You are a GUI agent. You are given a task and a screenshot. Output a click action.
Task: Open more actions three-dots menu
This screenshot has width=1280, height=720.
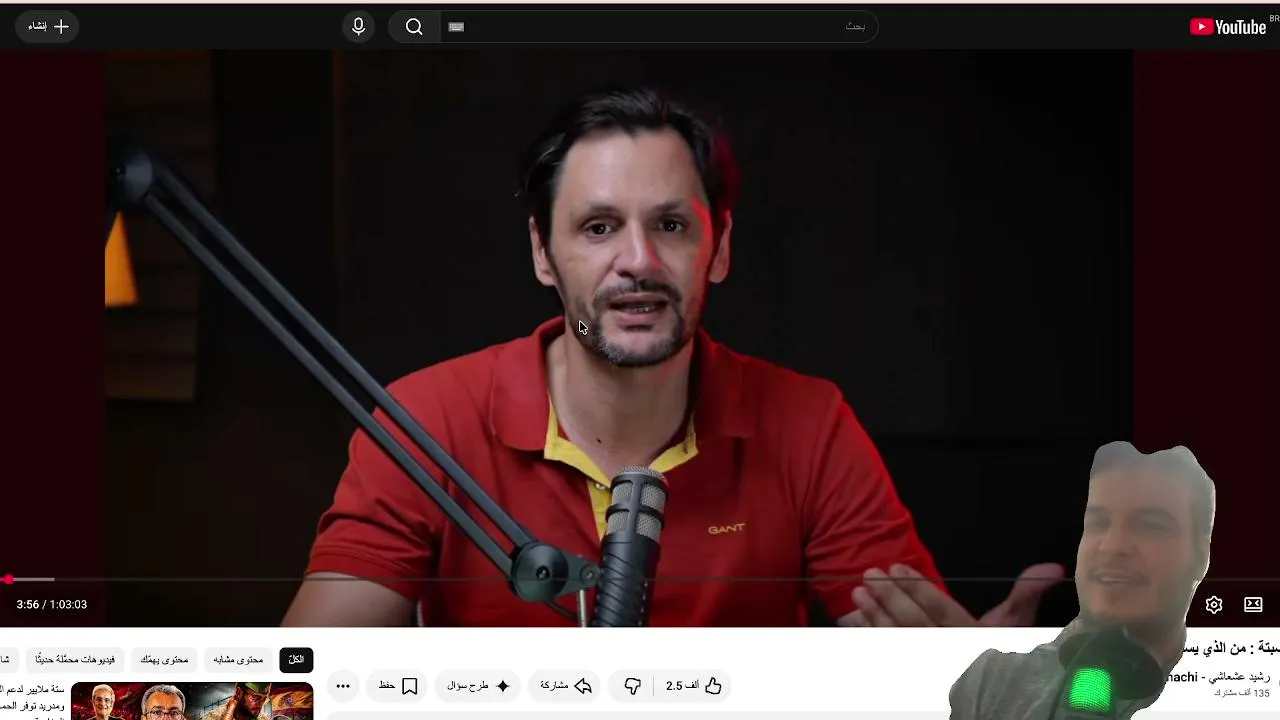[343, 686]
